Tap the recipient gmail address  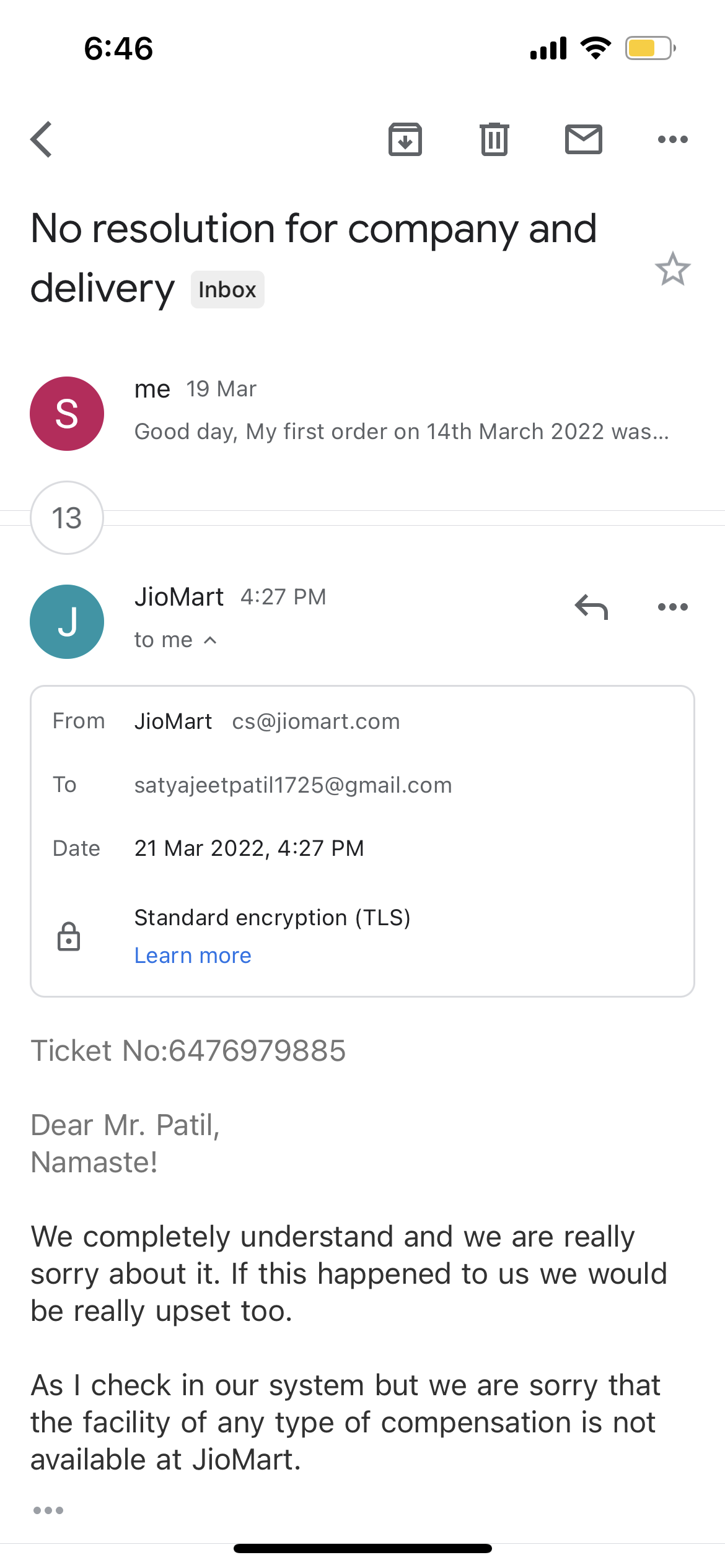[293, 785]
